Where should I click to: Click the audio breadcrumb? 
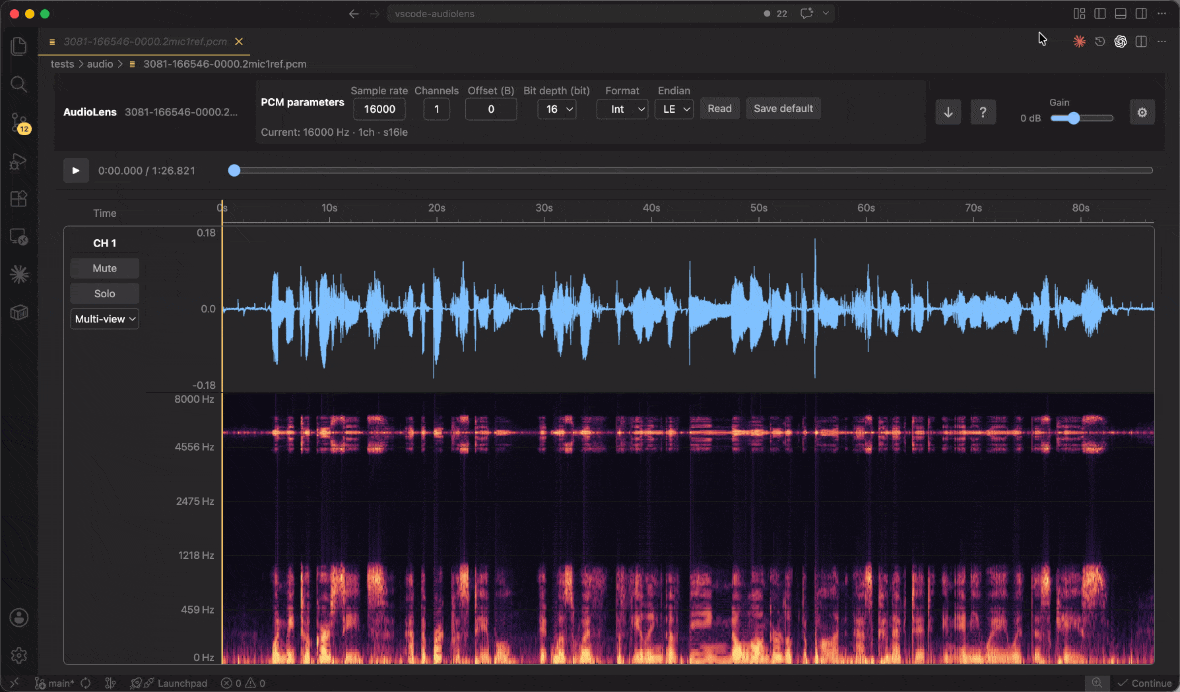(99, 64)
